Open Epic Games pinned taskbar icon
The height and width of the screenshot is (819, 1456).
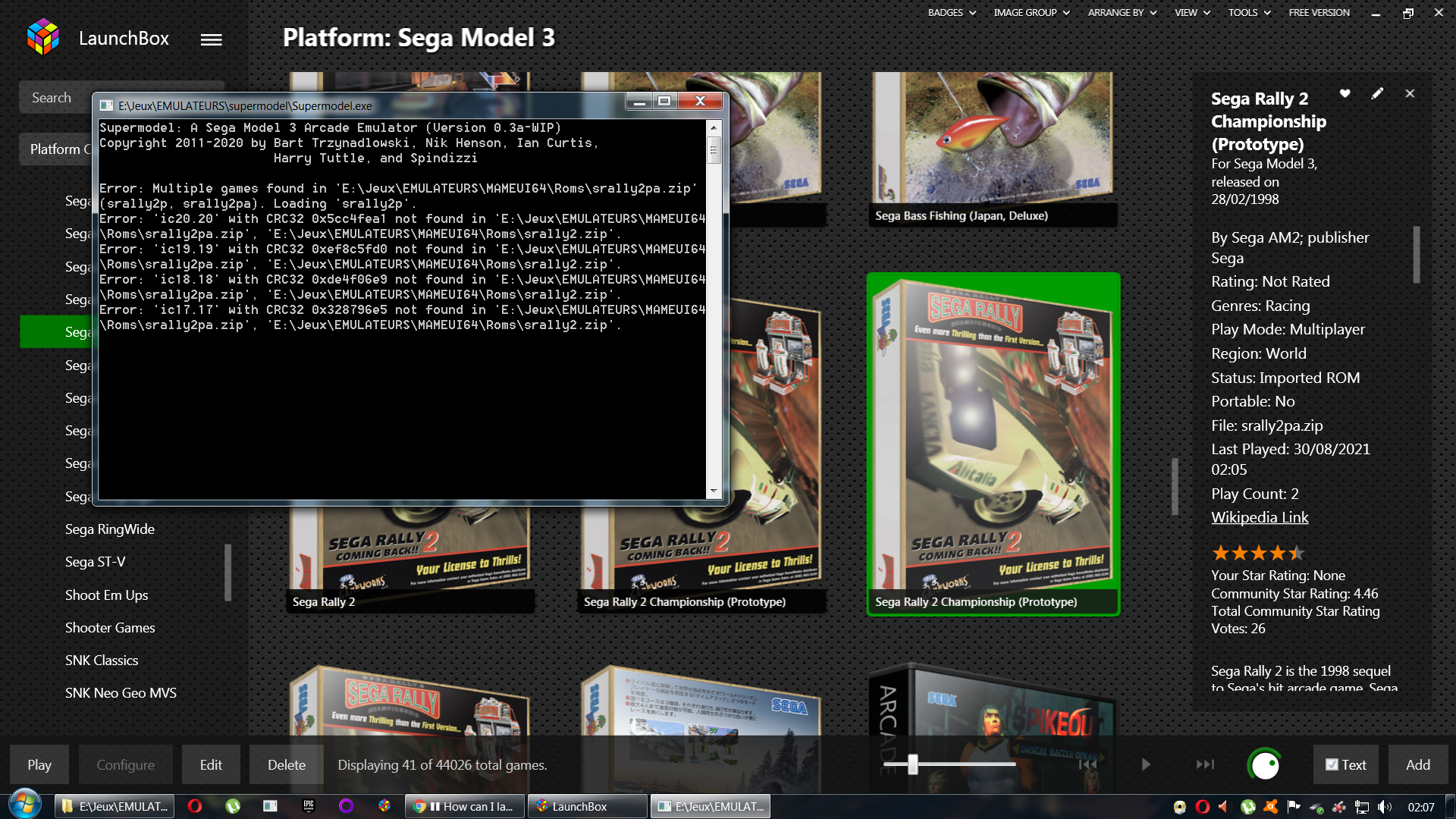(309, 806)
